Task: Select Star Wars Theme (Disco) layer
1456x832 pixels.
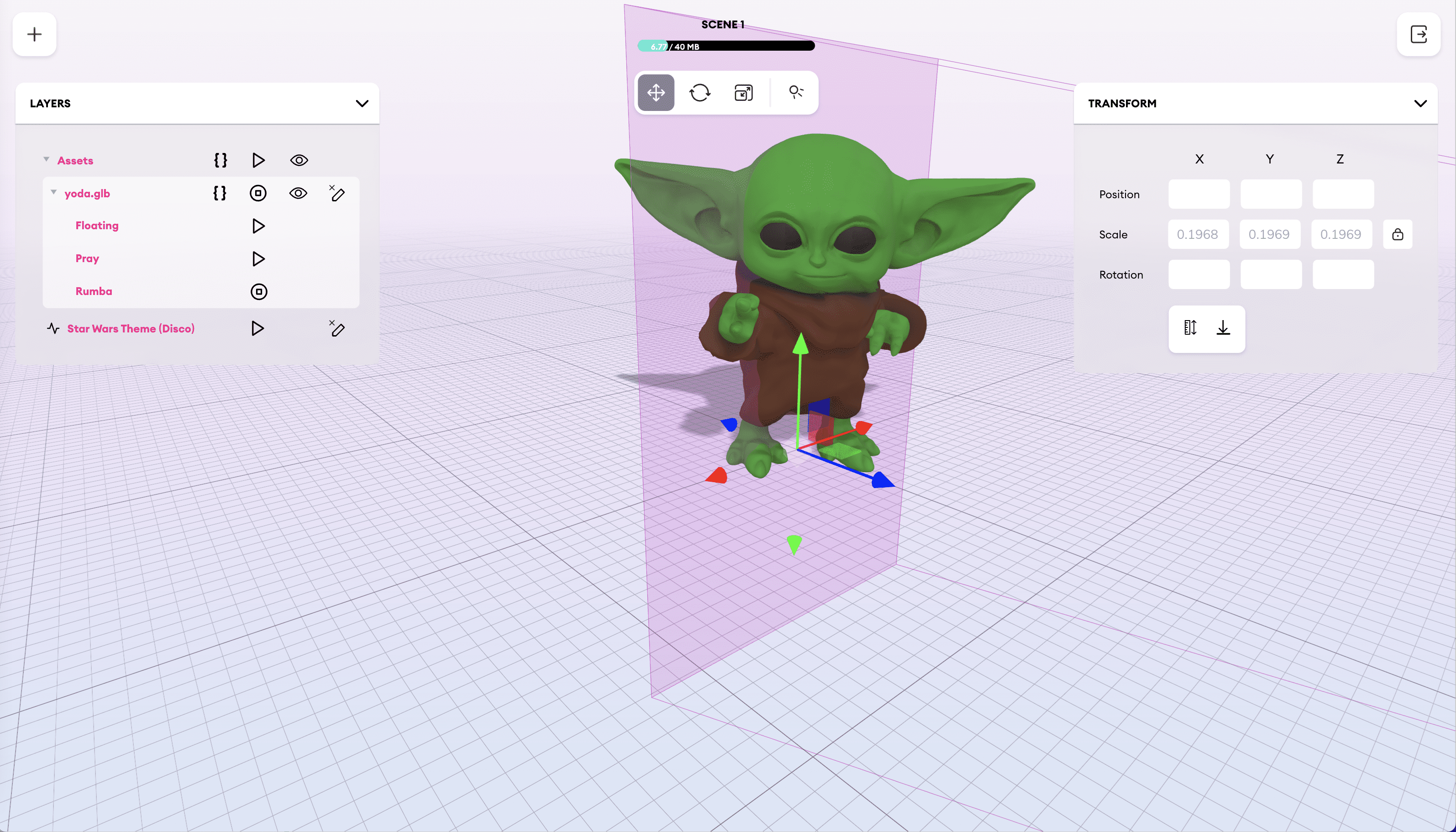Action: tap(131, 328)
